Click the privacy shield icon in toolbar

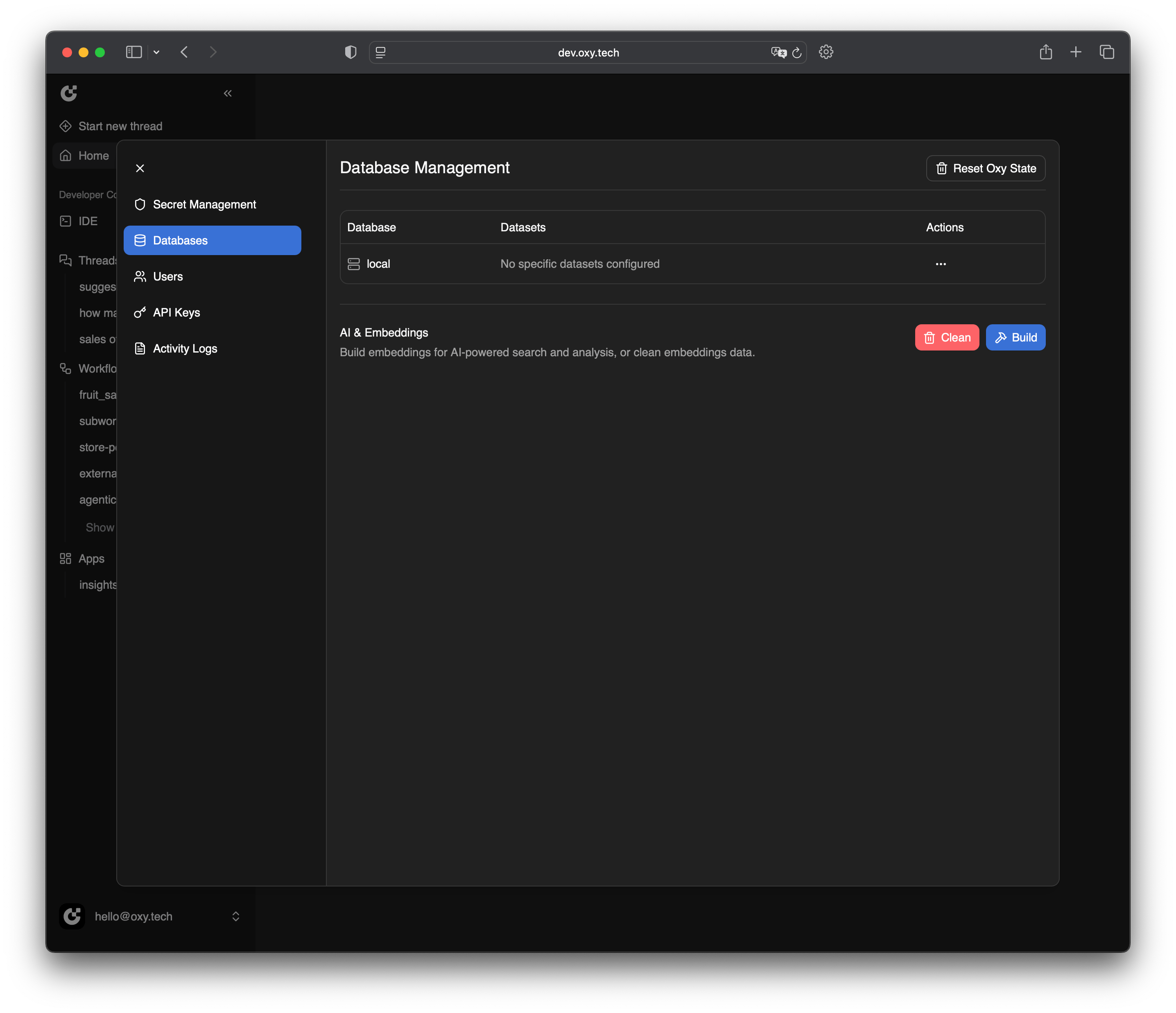click(351, 52)
